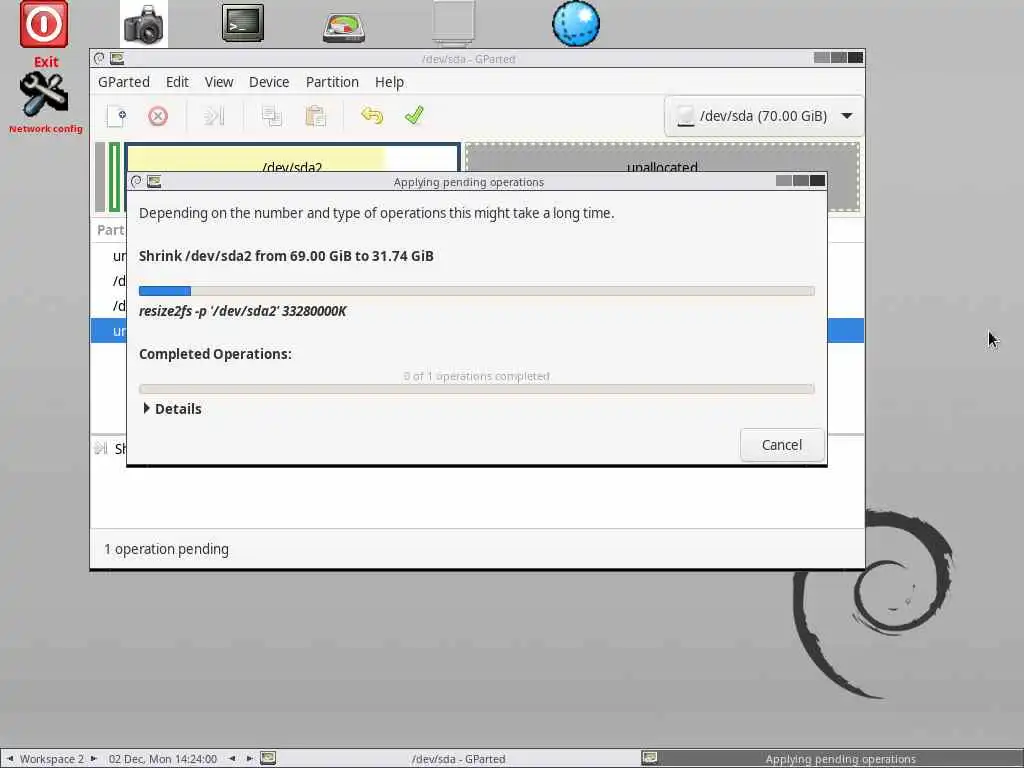Click '0 of 1 operations completed' text
Image resolution: width=1024 pixels, height=768 pixels.
[477, 376]
